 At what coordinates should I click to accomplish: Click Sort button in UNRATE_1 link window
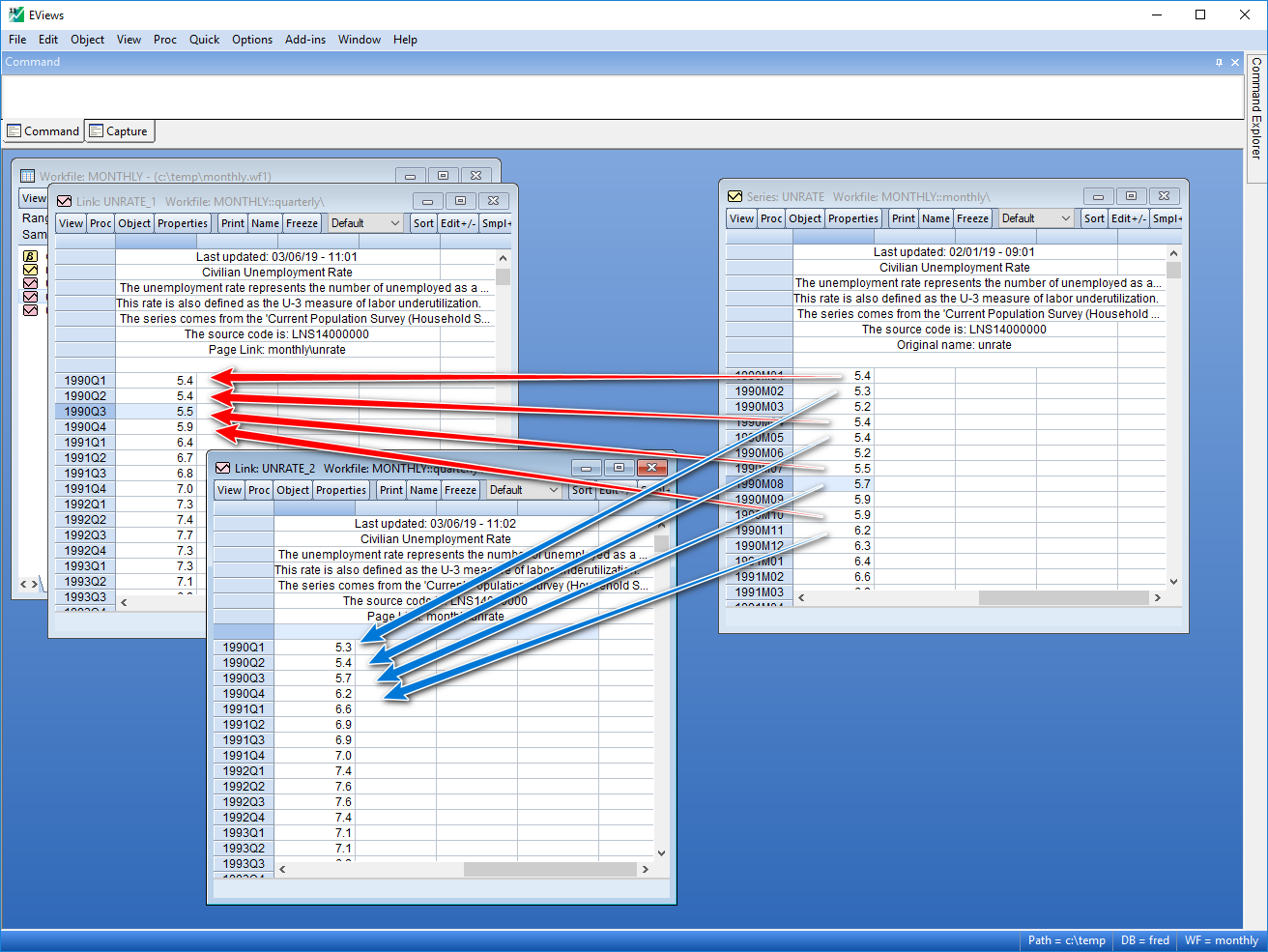[x=423, y=223]
